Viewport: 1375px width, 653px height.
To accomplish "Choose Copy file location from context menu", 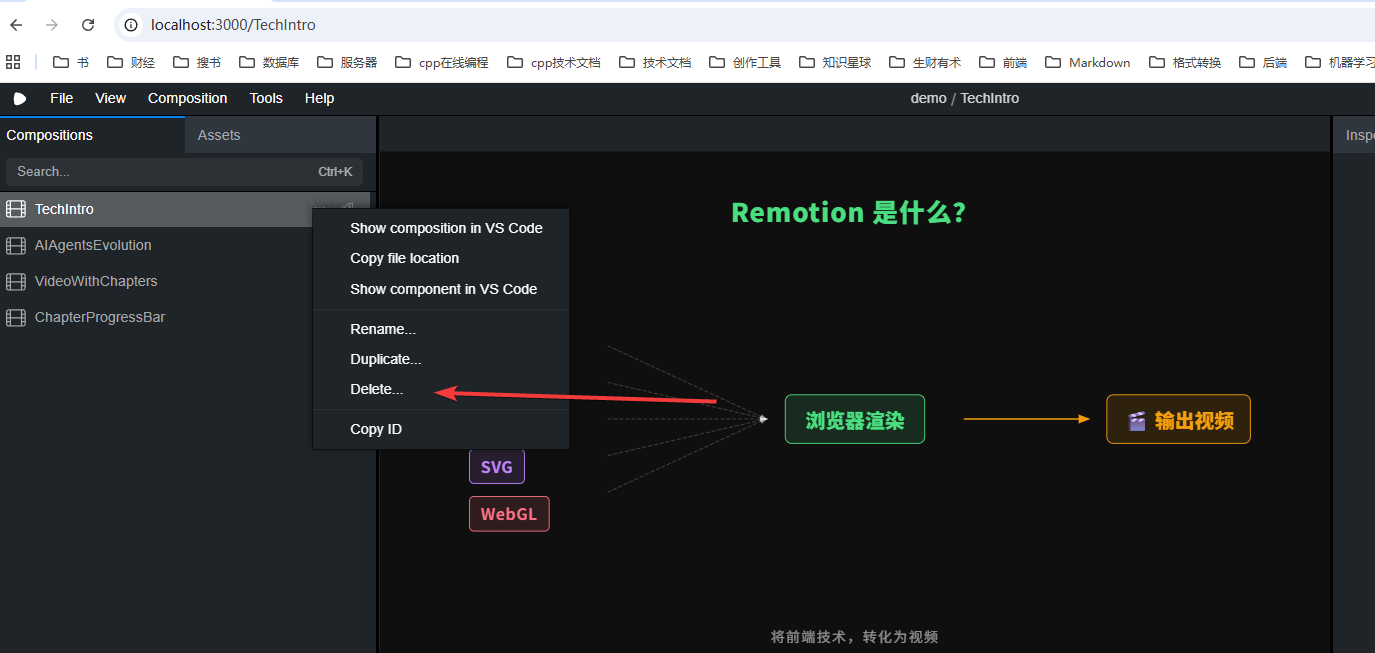I will (x=441, y=258).
